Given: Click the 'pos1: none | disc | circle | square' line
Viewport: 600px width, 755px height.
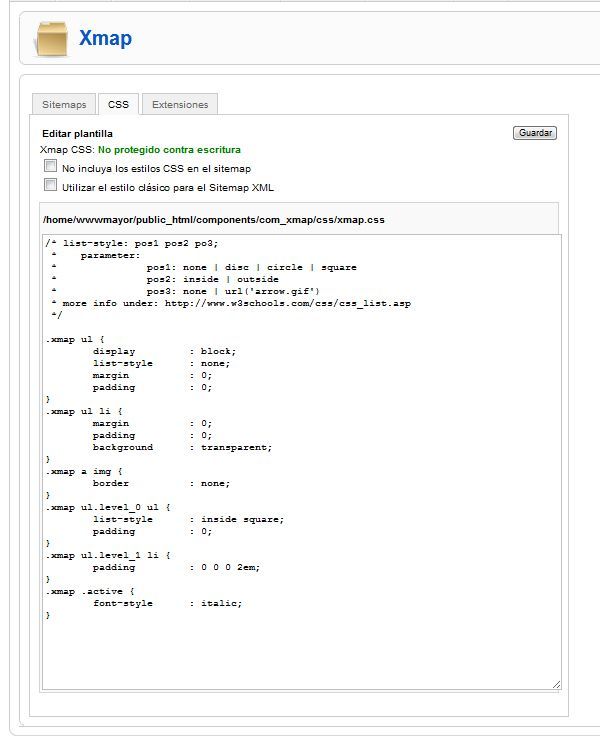Looking at the screenshot, I should click(251, 267).
